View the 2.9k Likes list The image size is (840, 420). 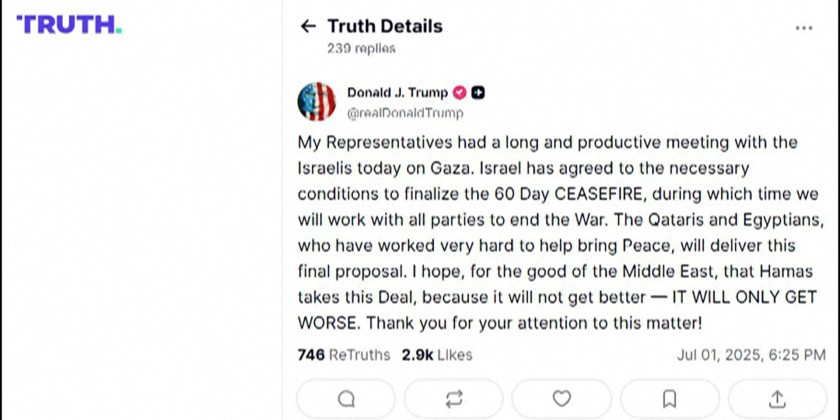[437, 355]
